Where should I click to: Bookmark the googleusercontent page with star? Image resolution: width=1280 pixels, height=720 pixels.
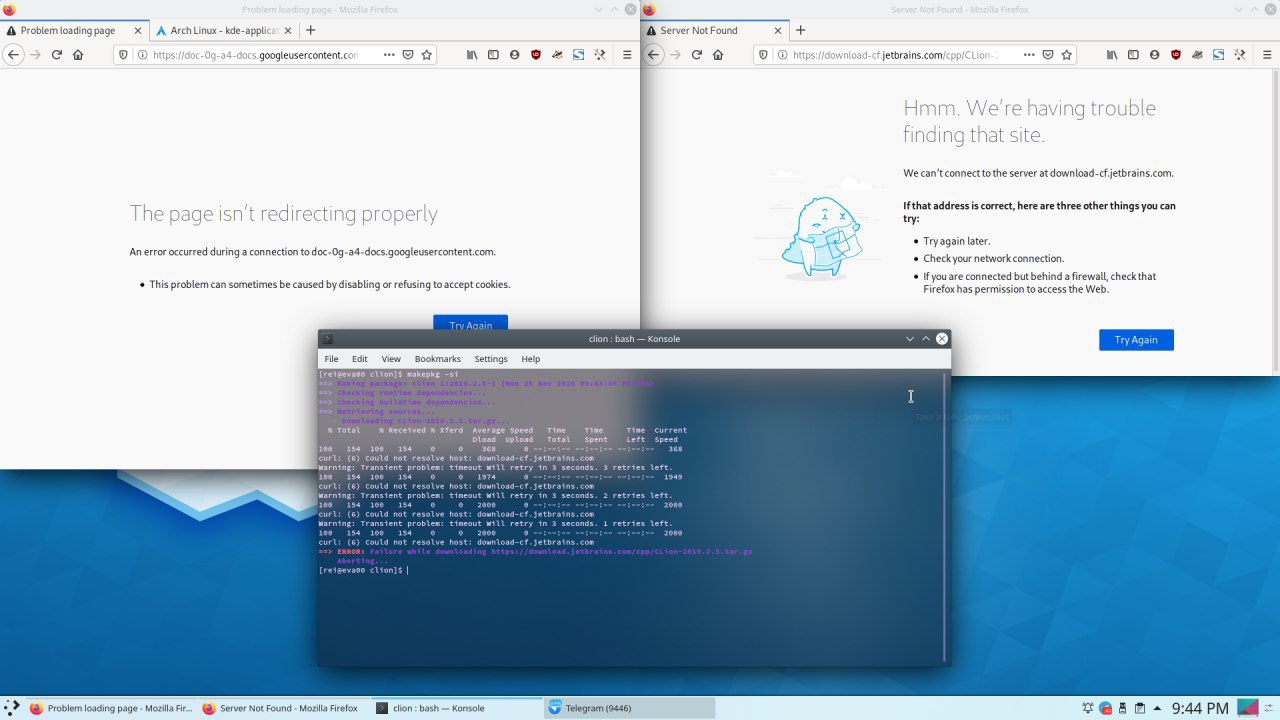pos(426,55)
